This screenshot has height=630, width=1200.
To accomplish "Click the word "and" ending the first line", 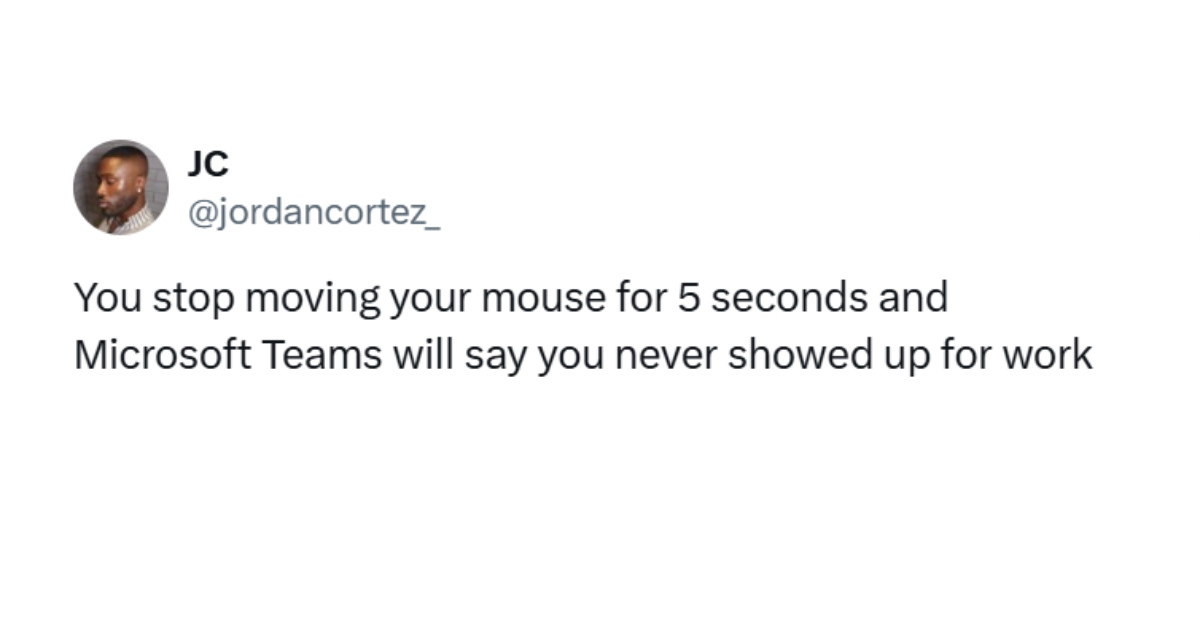I will pyautogui.click(x=917, y=299).
